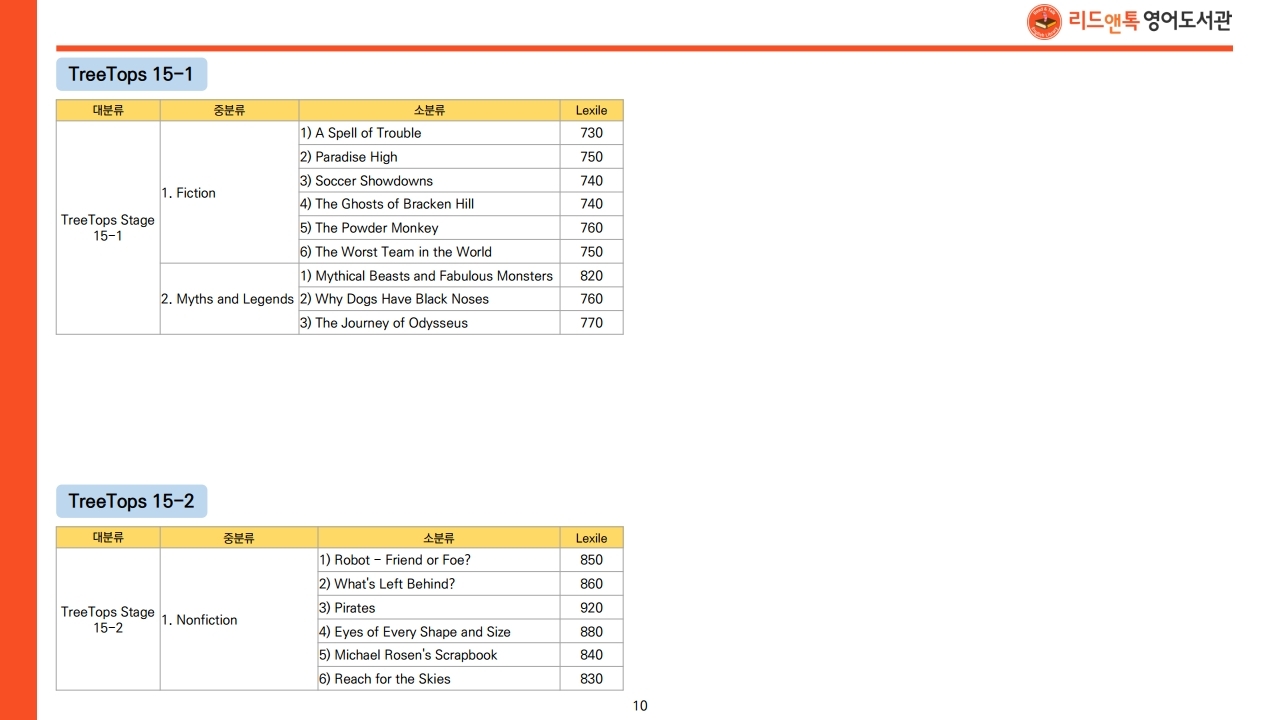Select the 'Myths and Legends' category cell
This screenshot has height=720, width=1280.
pyautogui.click(x=228, y=299)
